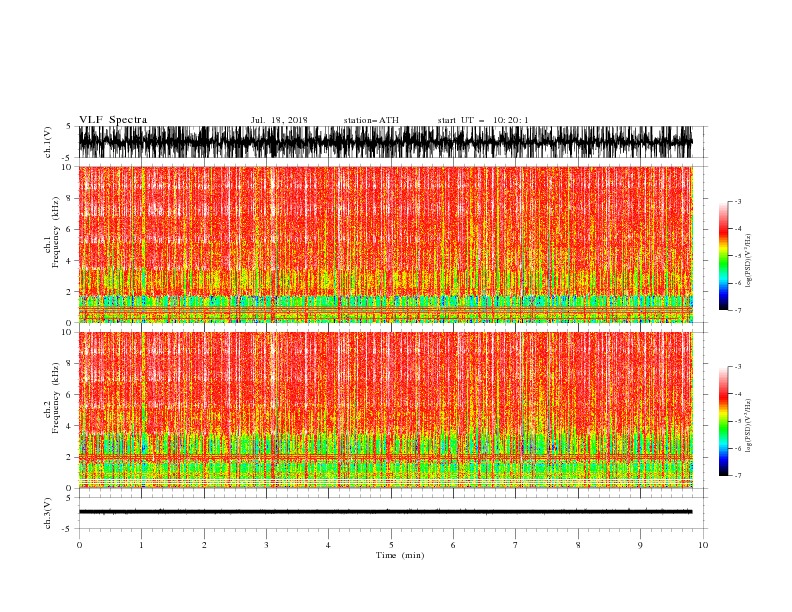
Task: Click time axis tick label '5' below plots
Action: click(391, 545)
